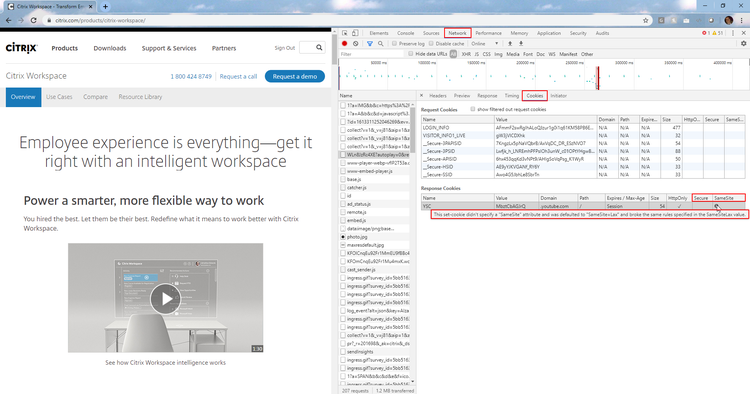This screenshot has width=750, height=394.
Task: Click the Request a demo button
Action: [295, 77]
